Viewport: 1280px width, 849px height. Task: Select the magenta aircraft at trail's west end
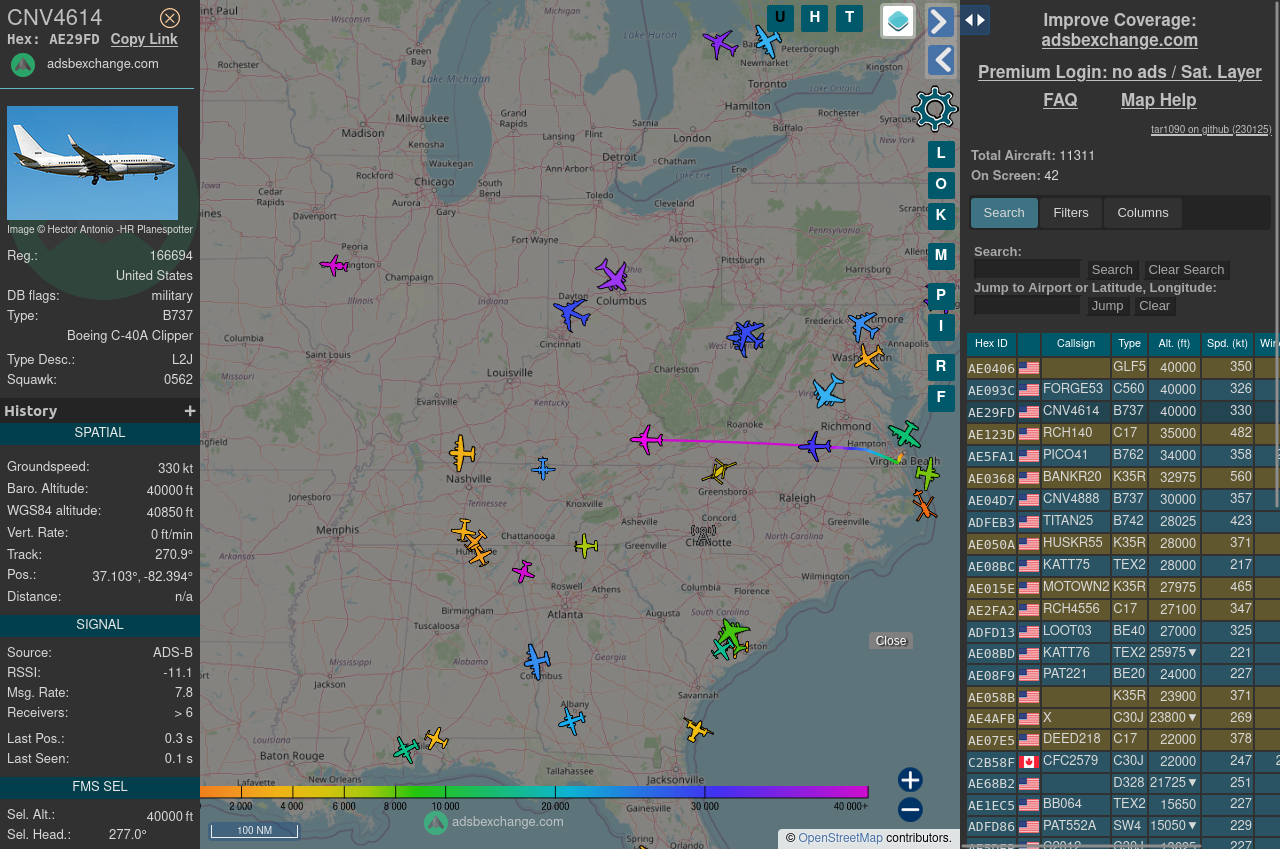pos(647,439)
